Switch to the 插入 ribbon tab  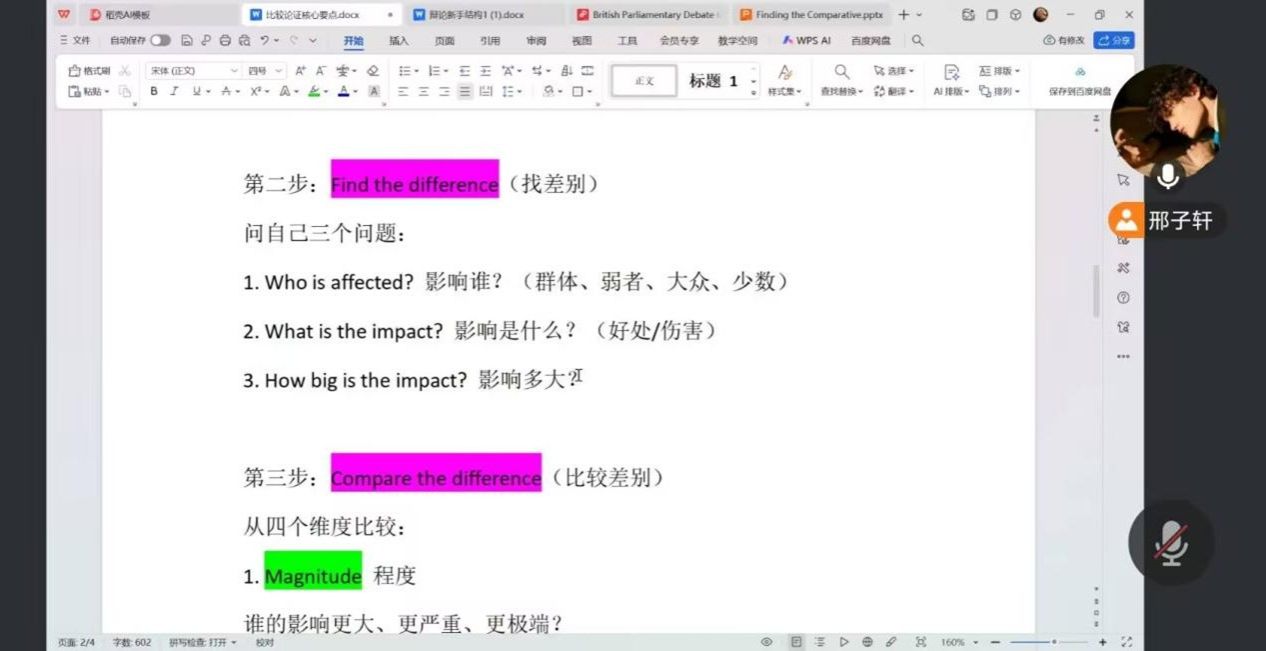coord(399,41)
